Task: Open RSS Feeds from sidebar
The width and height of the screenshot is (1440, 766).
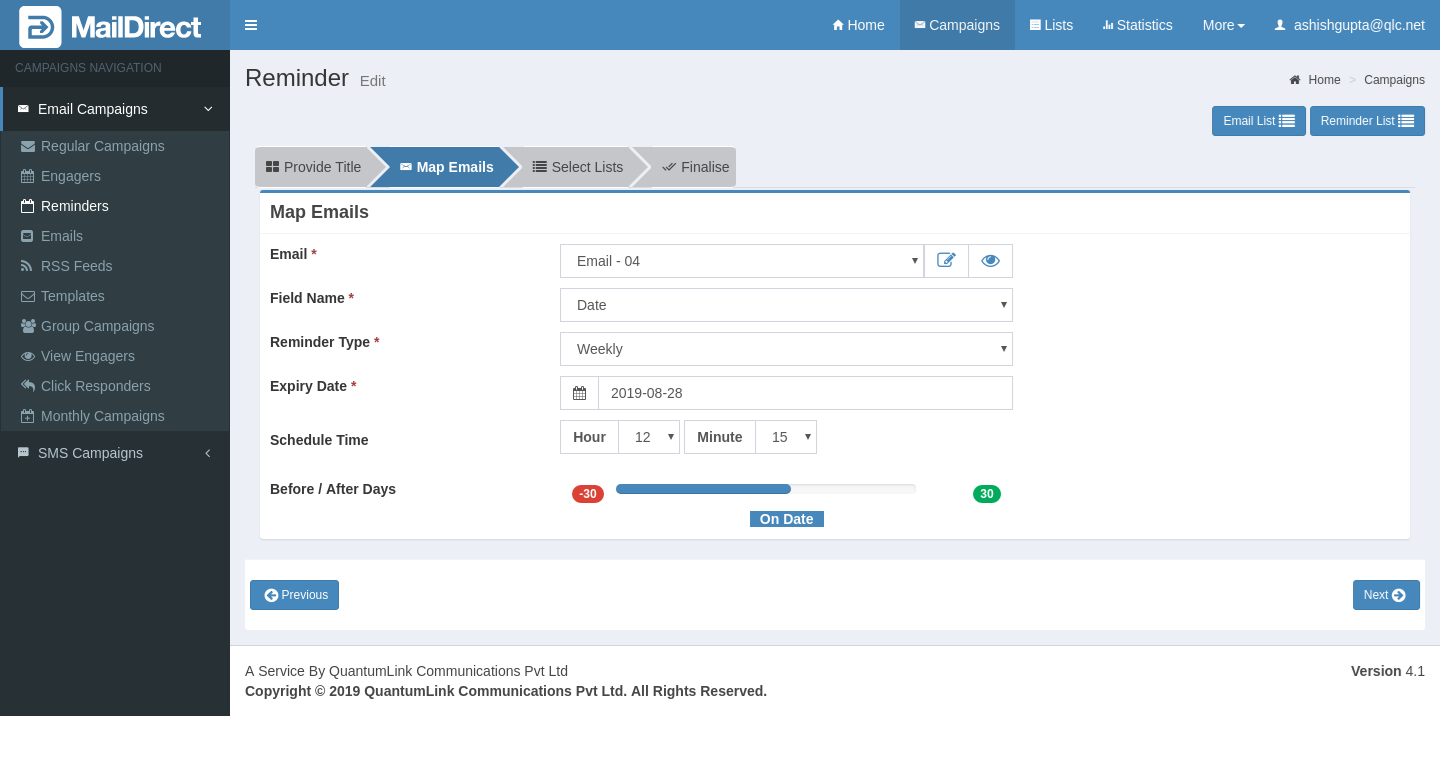Action: tap(76, 266)
